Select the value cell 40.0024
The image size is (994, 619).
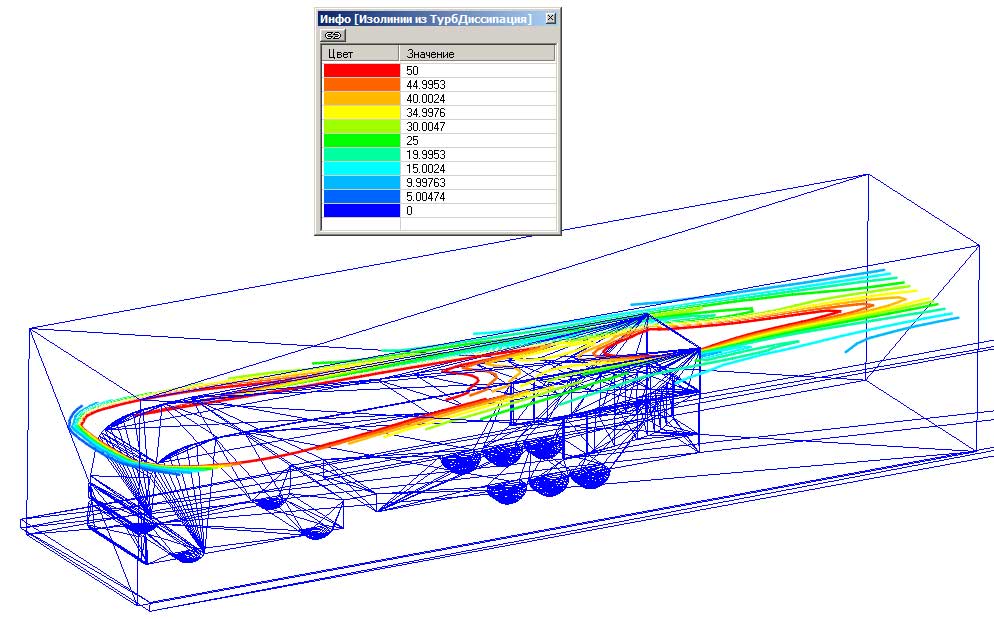[x=477, y=99]
